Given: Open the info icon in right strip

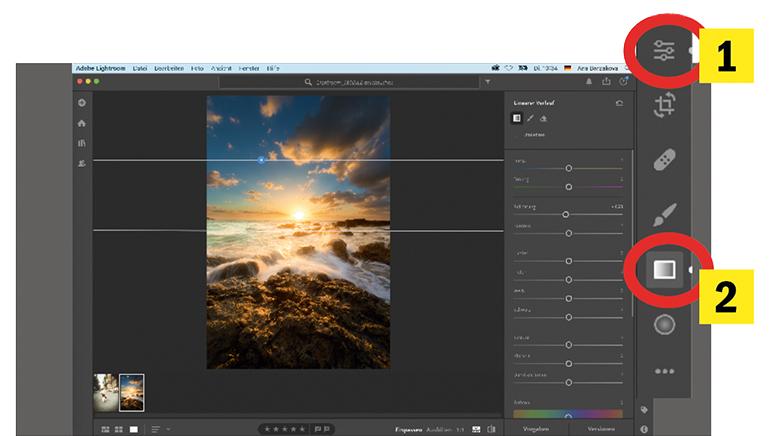Looking at the screenshot, I should (644, 429).
